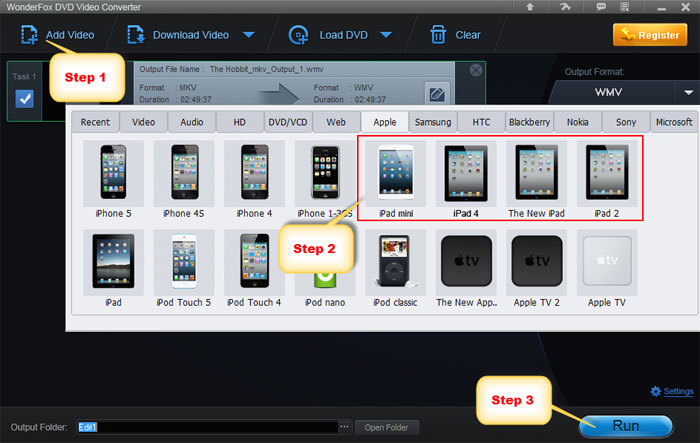This screenshot has width=700, height=443.
Task: Toggle the Task 1 checkbox
Action: (25, 99)
